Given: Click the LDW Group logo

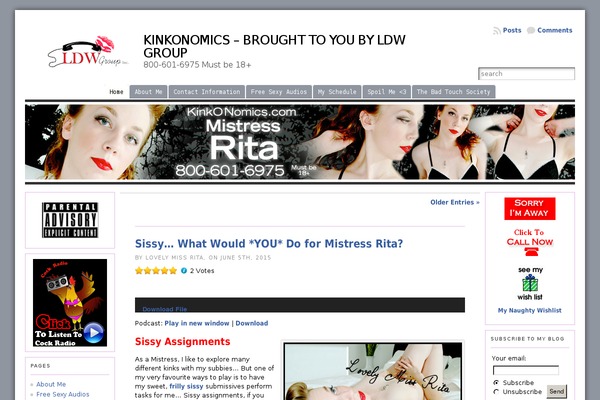Looking at the screenshot, I should (87, 52).
